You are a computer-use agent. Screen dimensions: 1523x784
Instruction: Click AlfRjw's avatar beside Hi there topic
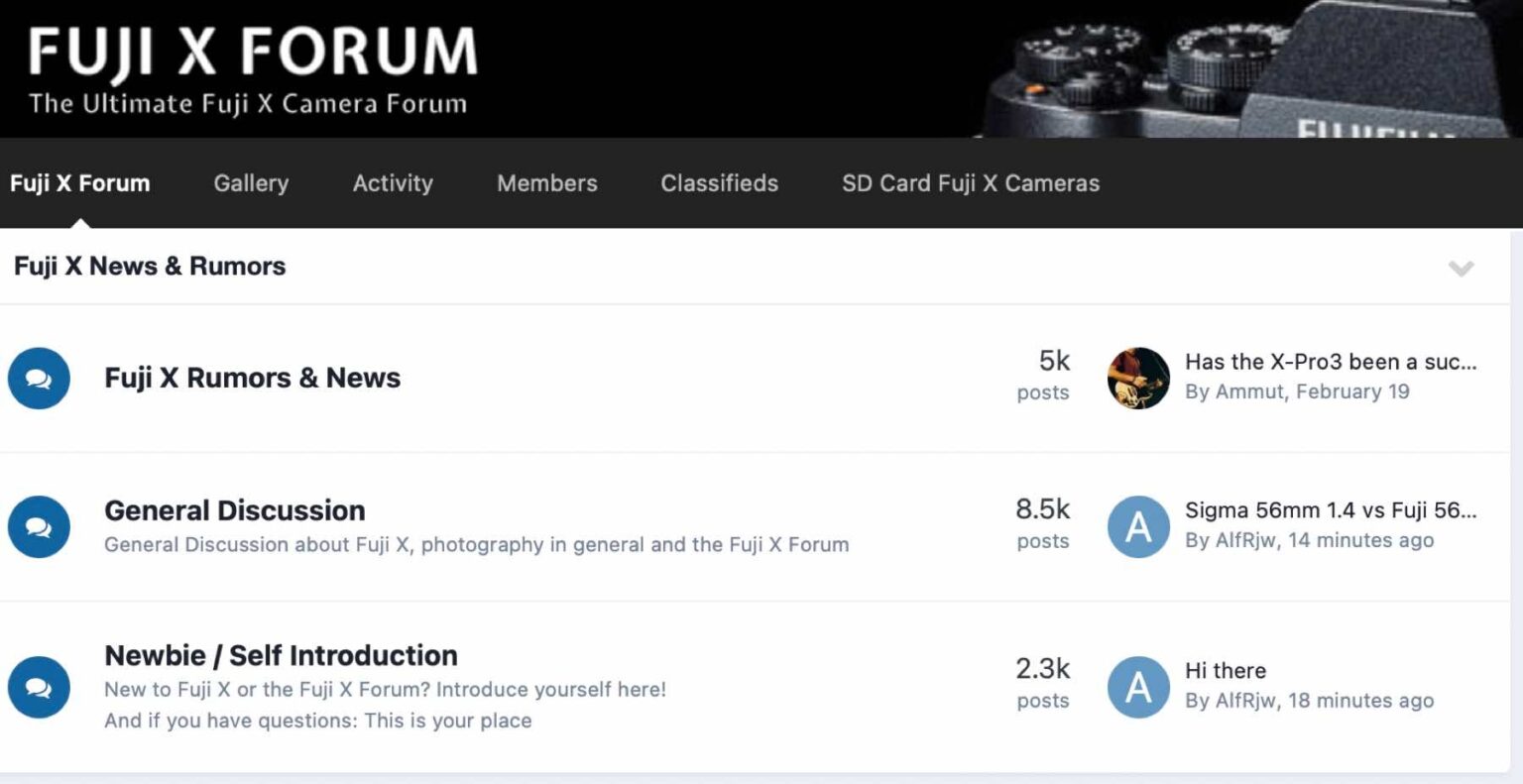pyautogui.click(x=1138, y=687)
